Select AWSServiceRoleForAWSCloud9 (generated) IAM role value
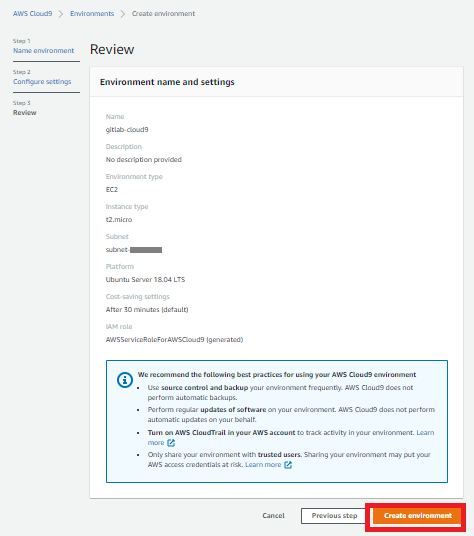Screen dimensions: 474x536 click(174, 340)
